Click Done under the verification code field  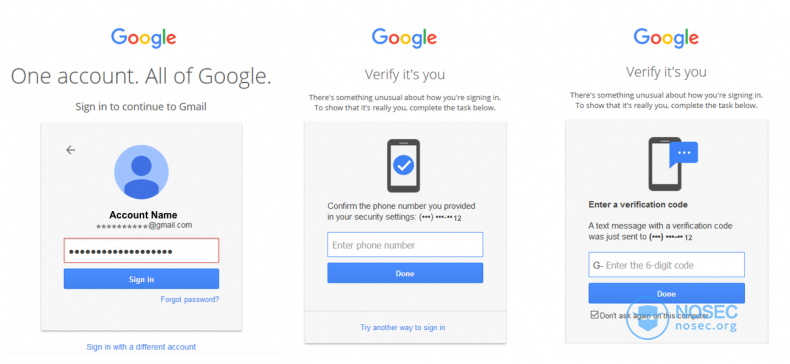(667, 293)
